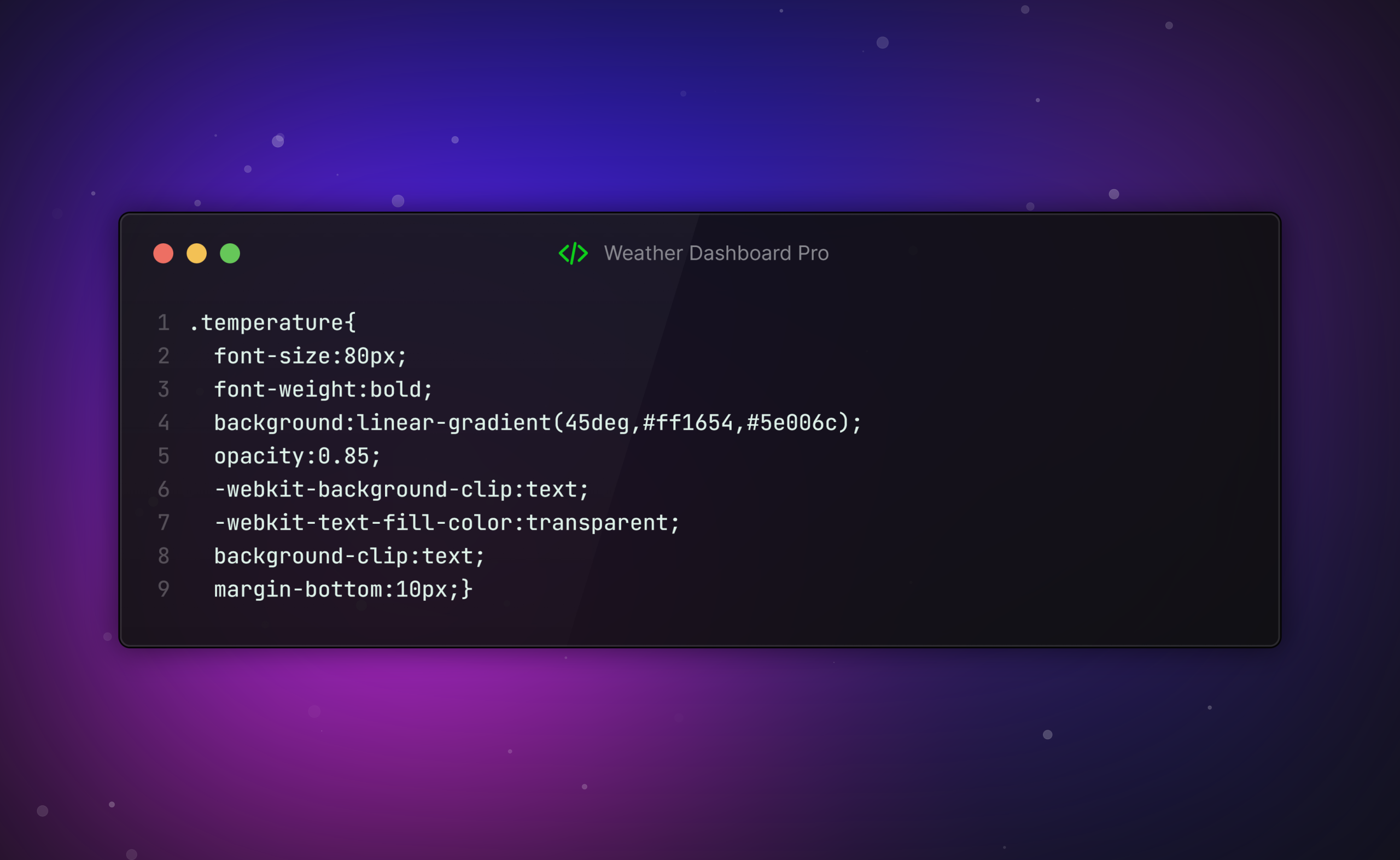Place cursor on opacity:0.85 line
The width and height of the screenshot is (1400, 860).
click(x=297, y=456)
